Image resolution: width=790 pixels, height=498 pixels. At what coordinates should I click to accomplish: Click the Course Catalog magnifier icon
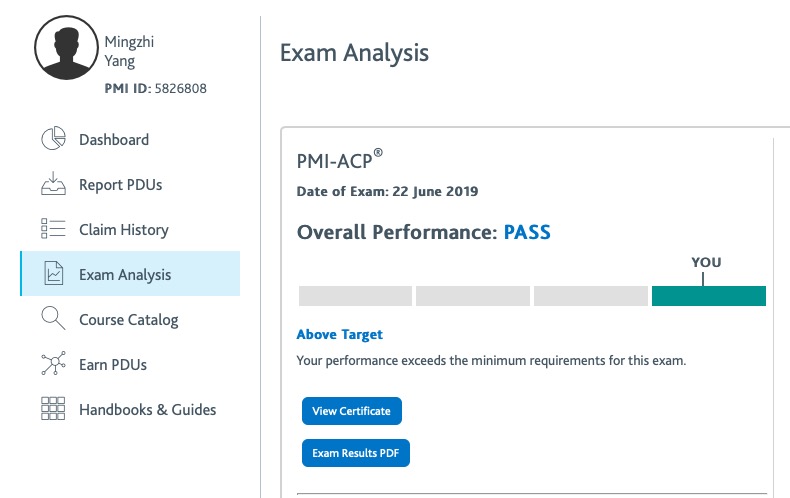pyautogui.click(x=53, y=318)
